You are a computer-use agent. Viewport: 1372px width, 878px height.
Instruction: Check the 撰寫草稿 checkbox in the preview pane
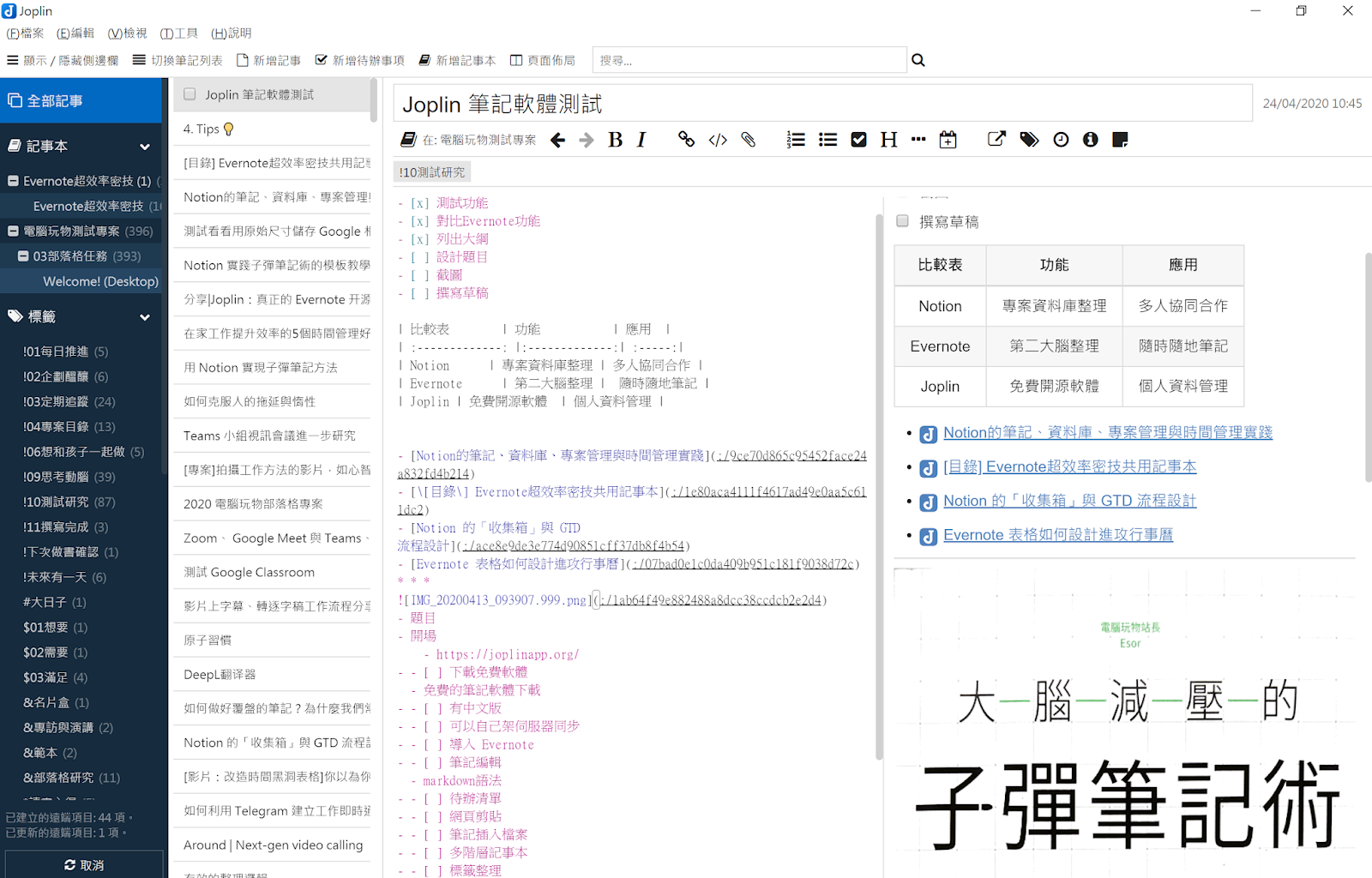pyautogui.click(x=902, y=221)
